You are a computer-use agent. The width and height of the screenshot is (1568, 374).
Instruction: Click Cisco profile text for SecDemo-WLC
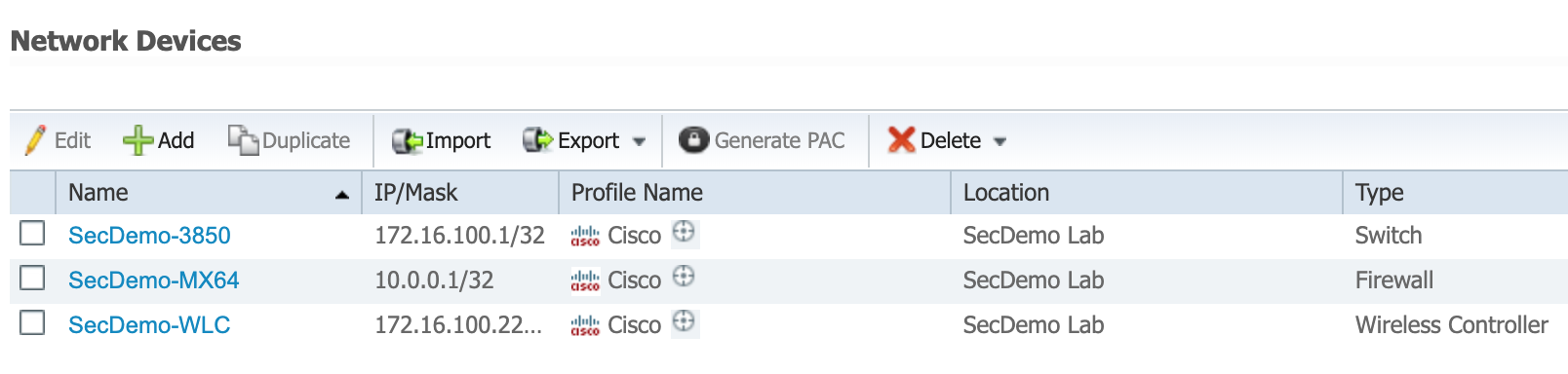coord(635,325)
